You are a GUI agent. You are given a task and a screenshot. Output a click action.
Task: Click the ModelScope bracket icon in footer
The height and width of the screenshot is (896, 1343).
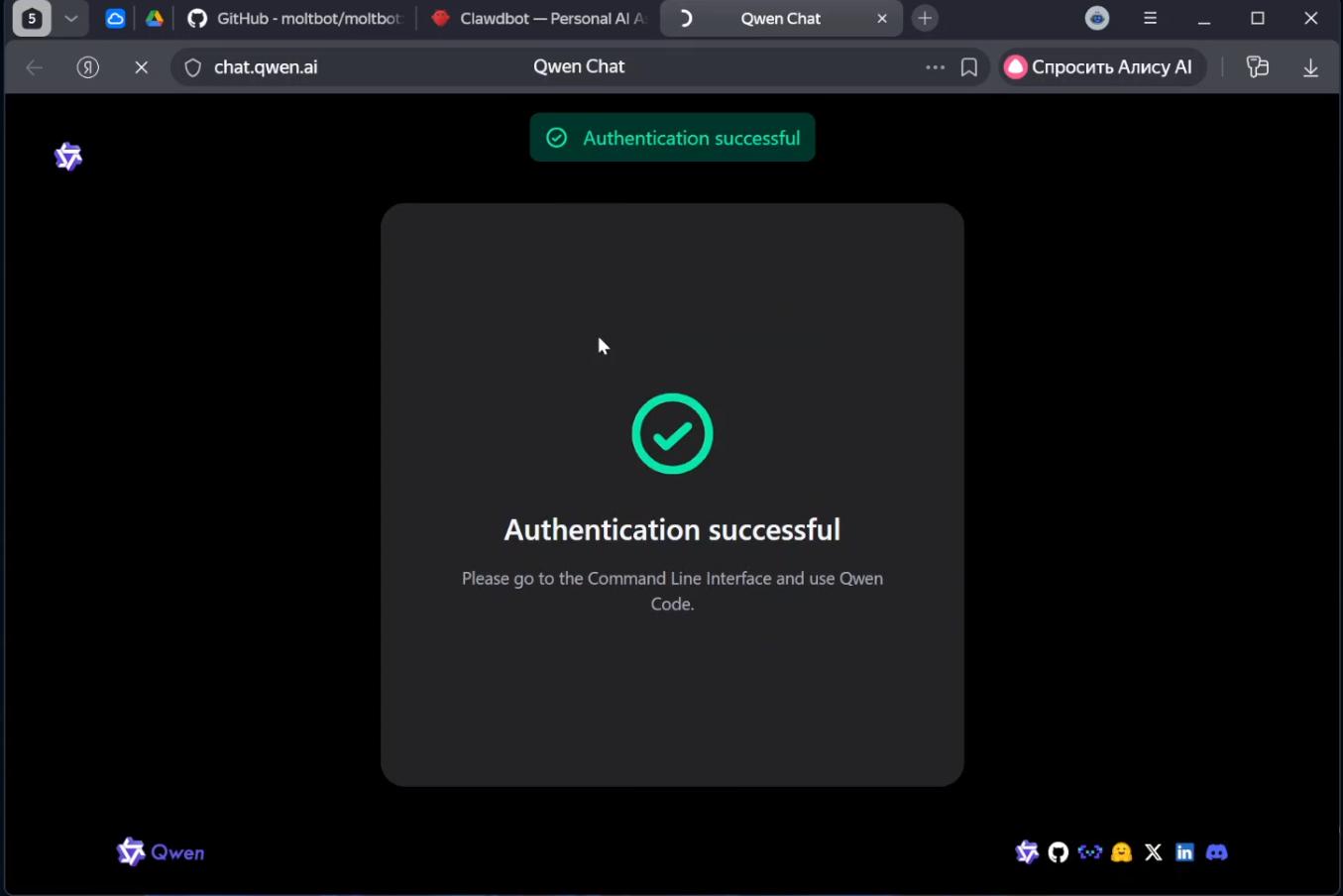(1089, 852)
